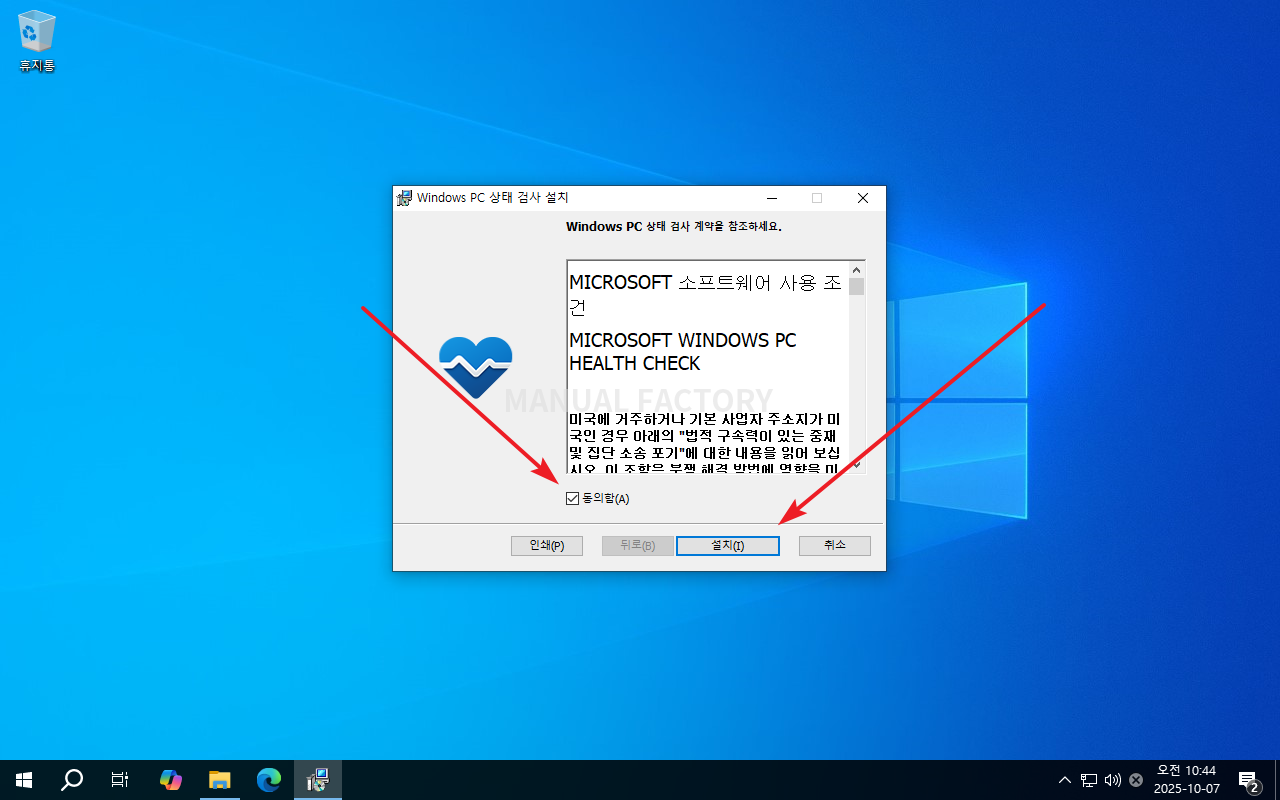Select the installer icon in taskbar
Viewport: 1280px width, 800px height.
click(318, 780)
